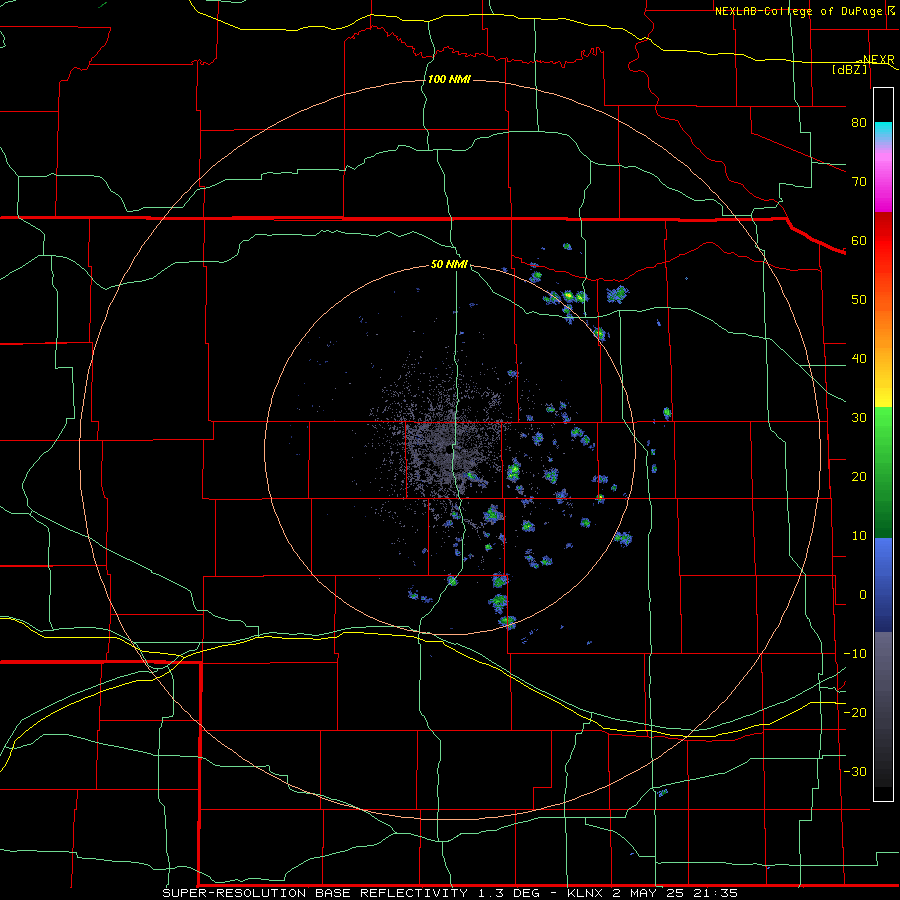Click the 10 value on the dBZ scale
Image resolution: width=900 pixels, height=900 pixels.
[x=859, y=536]
